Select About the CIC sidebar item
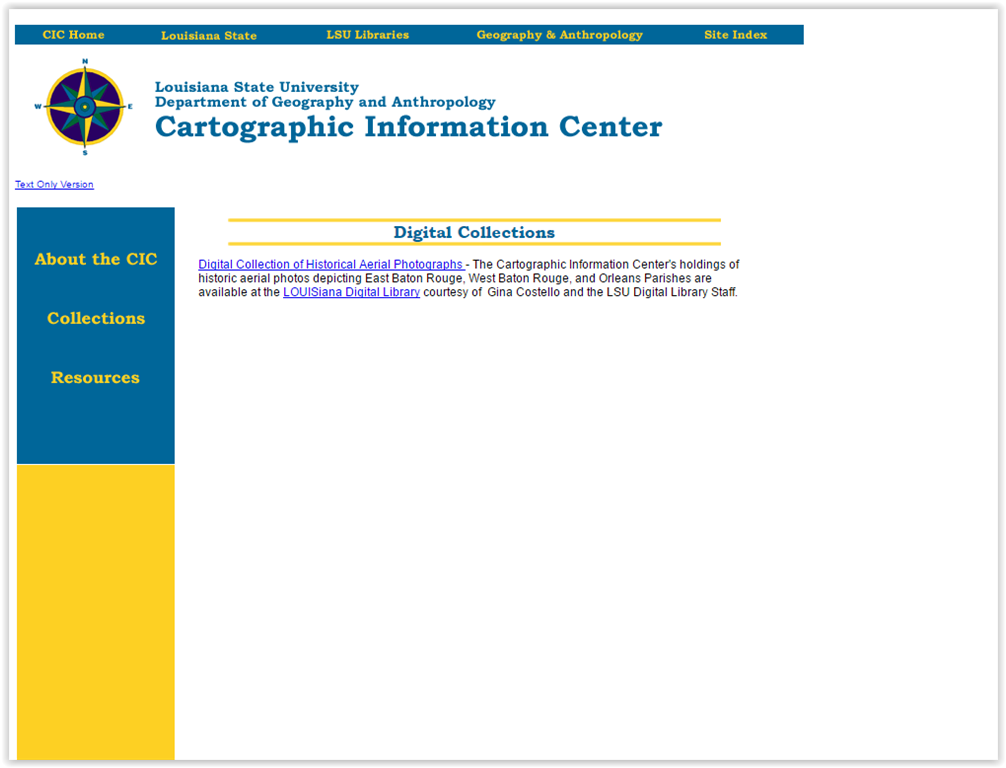1006x768 pixels. point(96,259)
